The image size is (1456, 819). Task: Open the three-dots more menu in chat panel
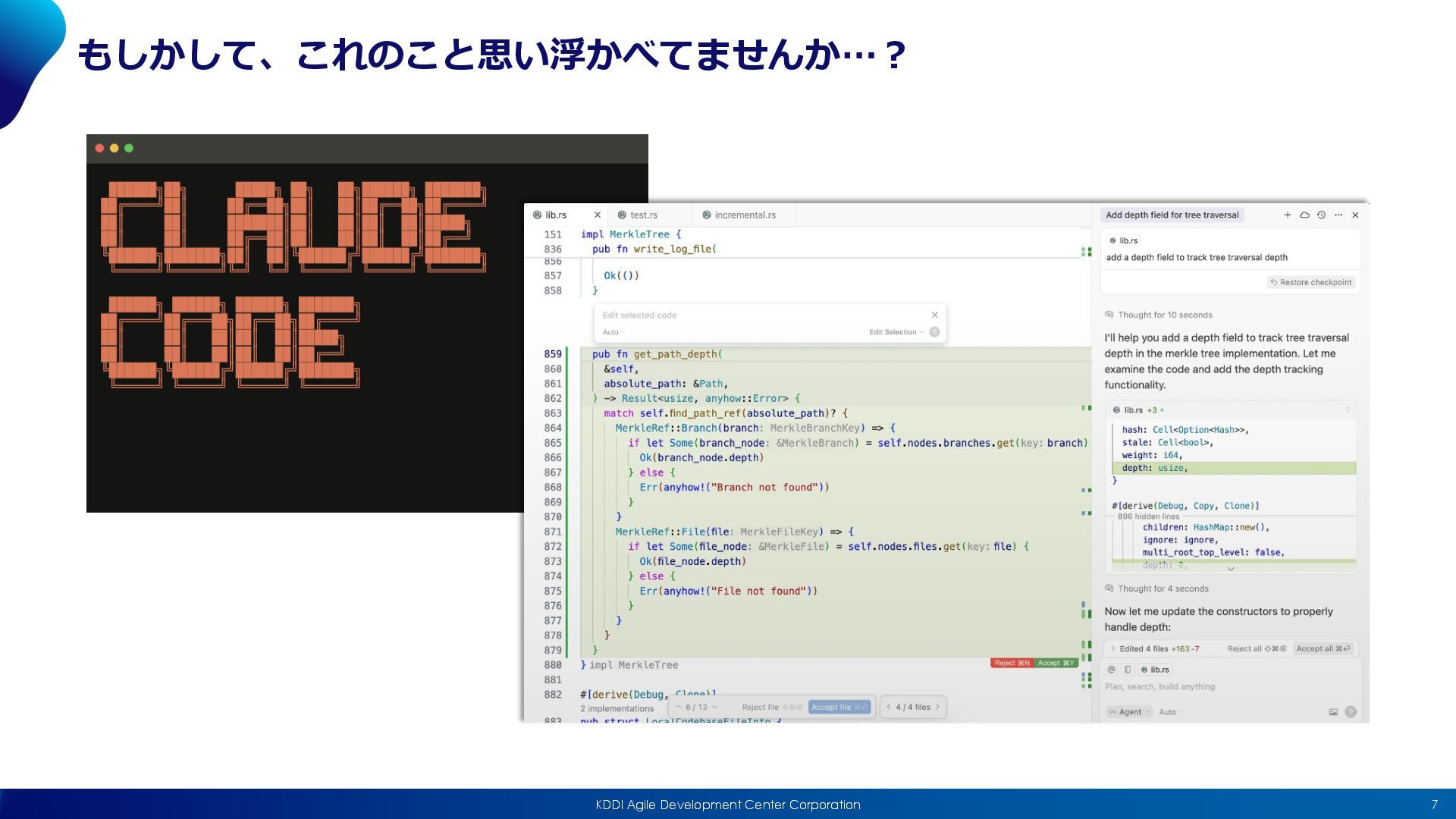click(1338, 215)
